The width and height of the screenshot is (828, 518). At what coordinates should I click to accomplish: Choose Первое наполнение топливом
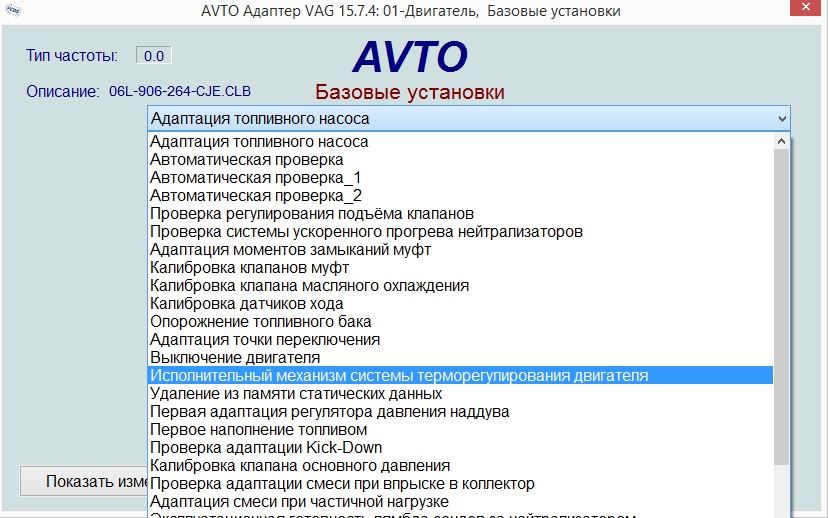click(x=460, y=429)
